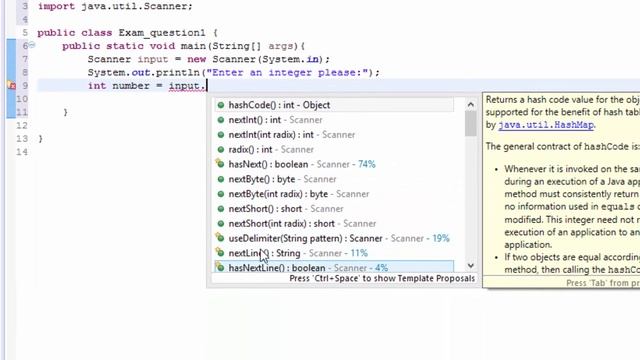Screen dimensions: 640x360
Task: Open the java.util.HashMap link in Javadoc
Action: 546,125
